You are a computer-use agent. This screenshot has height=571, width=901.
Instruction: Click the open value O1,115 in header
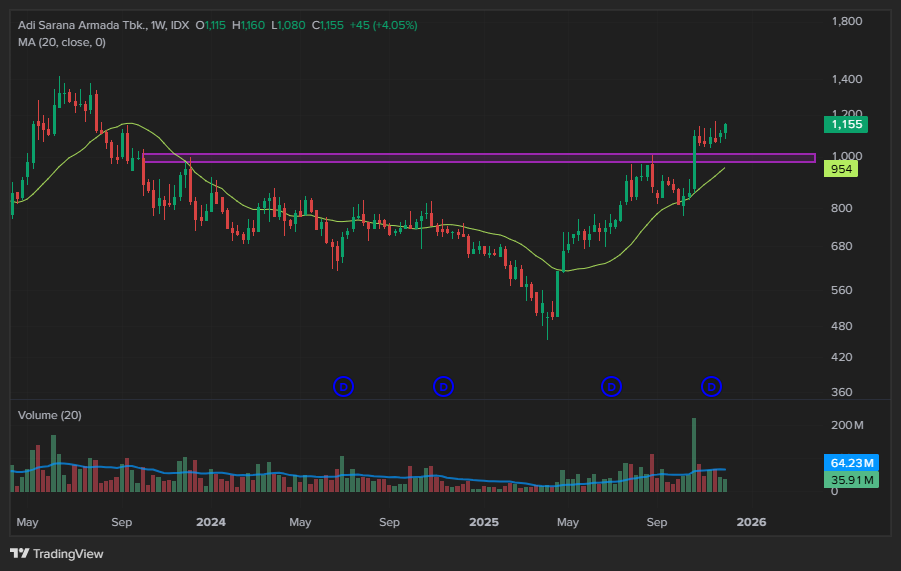point(210,25)
